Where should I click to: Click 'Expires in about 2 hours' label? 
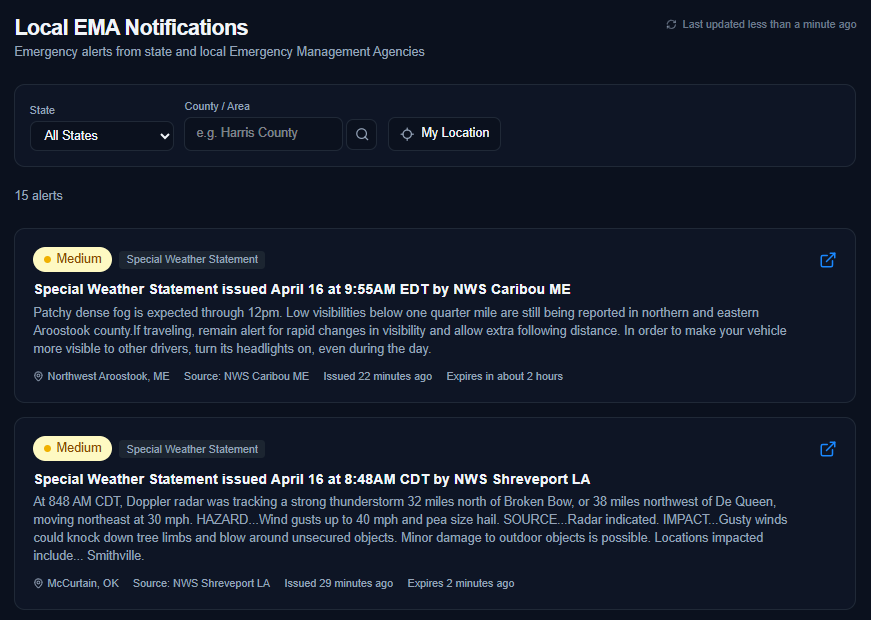coord(504,377)
